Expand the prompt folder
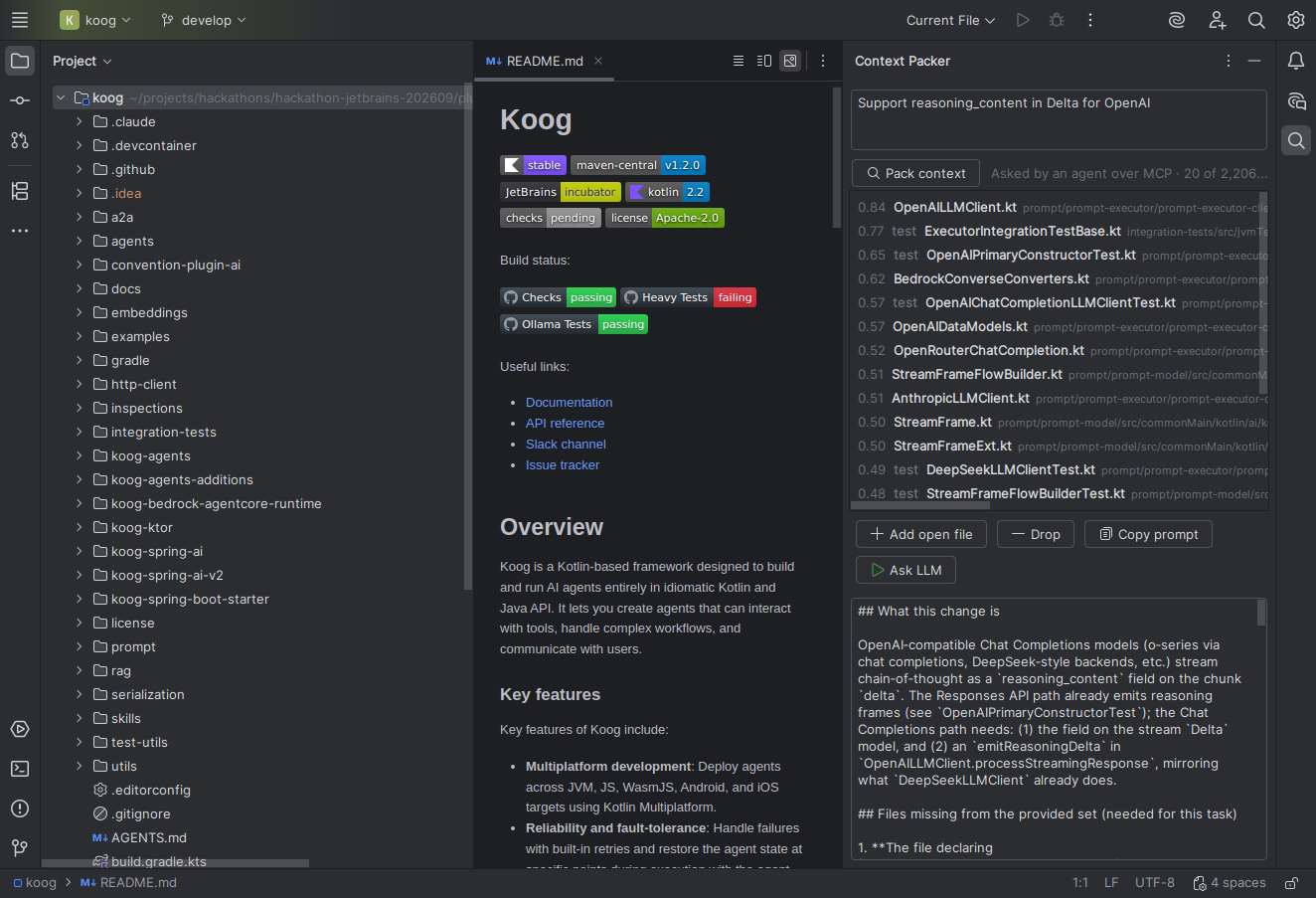 (80, 646)
